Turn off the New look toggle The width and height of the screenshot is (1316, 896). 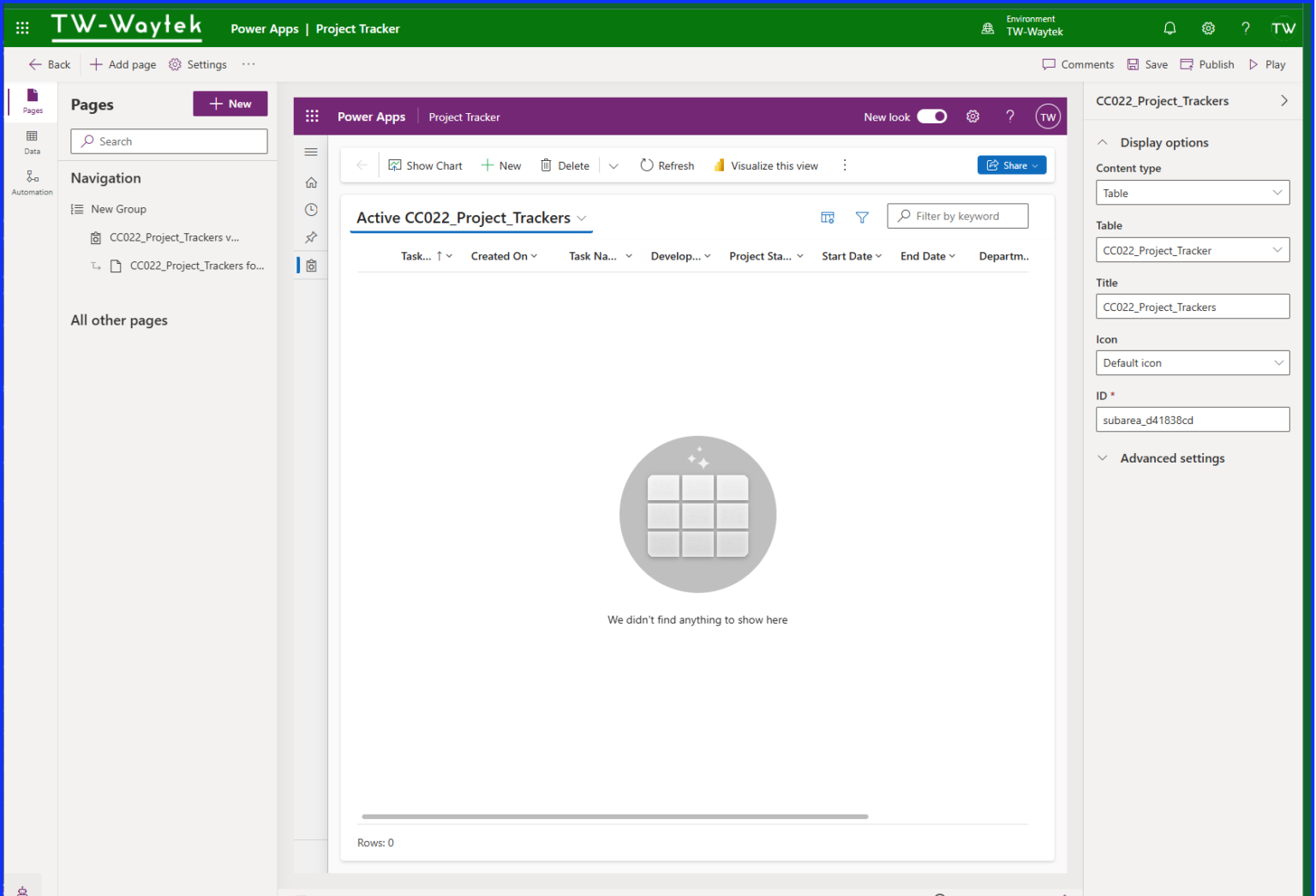pos(932,116)
